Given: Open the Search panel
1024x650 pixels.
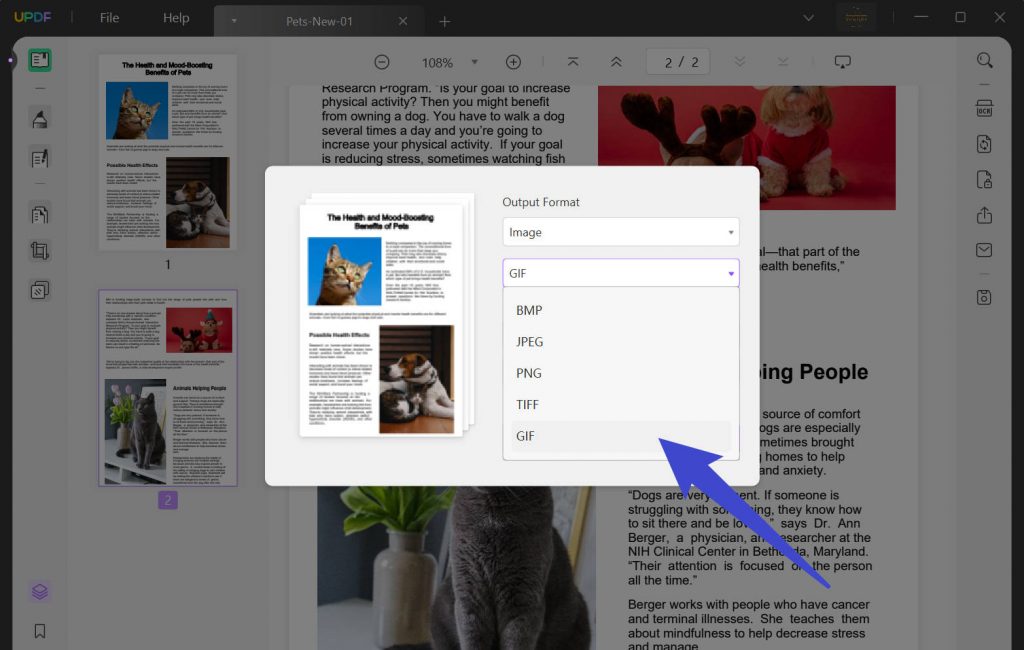Looking at the screenshot, I should tap(984, 60).
